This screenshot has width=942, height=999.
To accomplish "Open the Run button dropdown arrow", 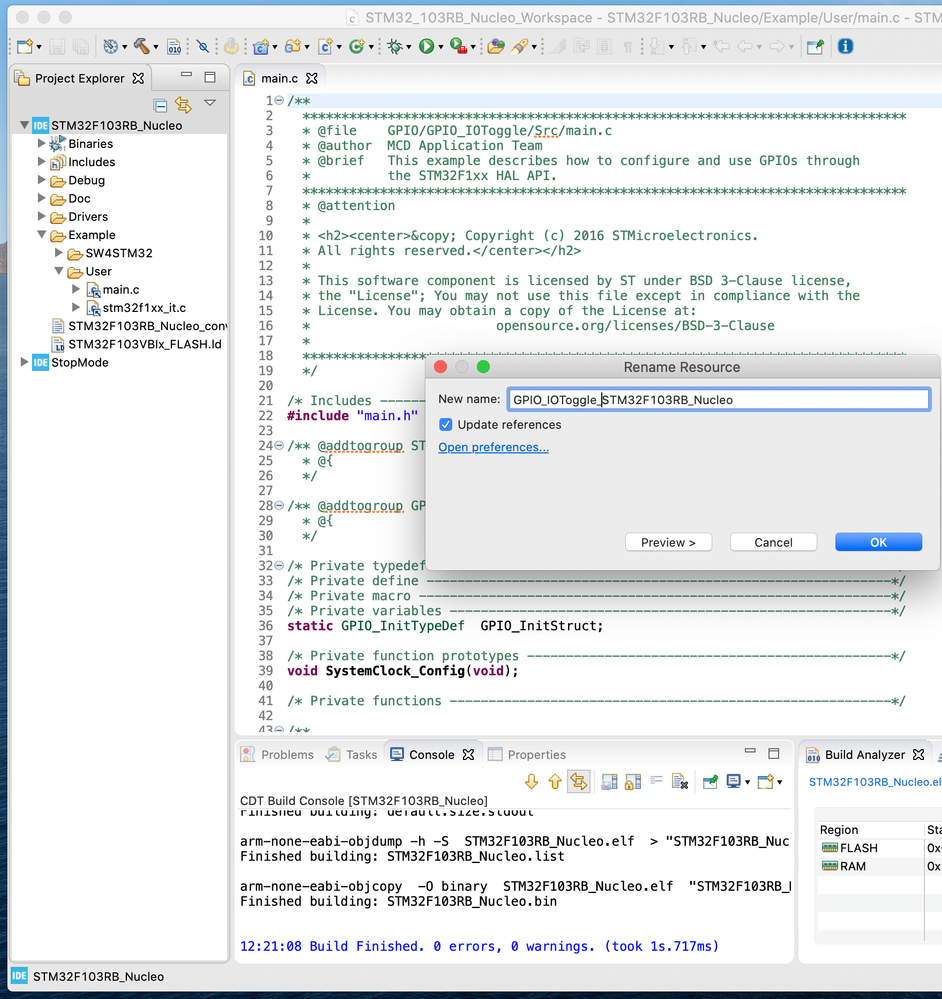I will point(441,47).
